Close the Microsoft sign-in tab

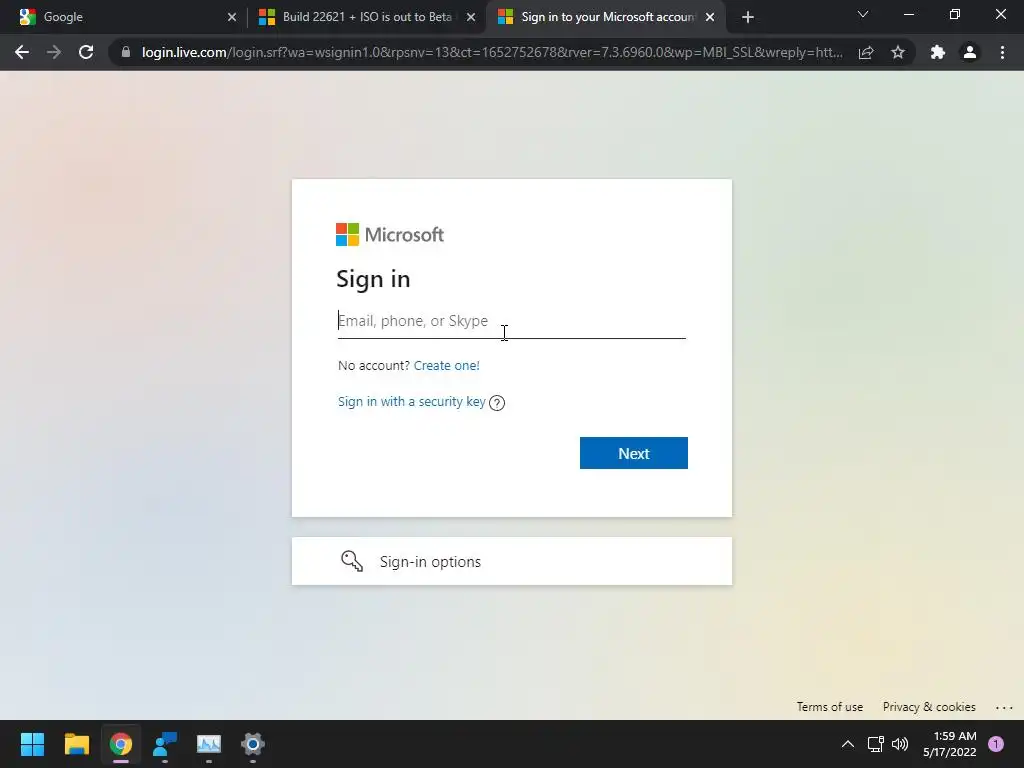click(710, 17)
